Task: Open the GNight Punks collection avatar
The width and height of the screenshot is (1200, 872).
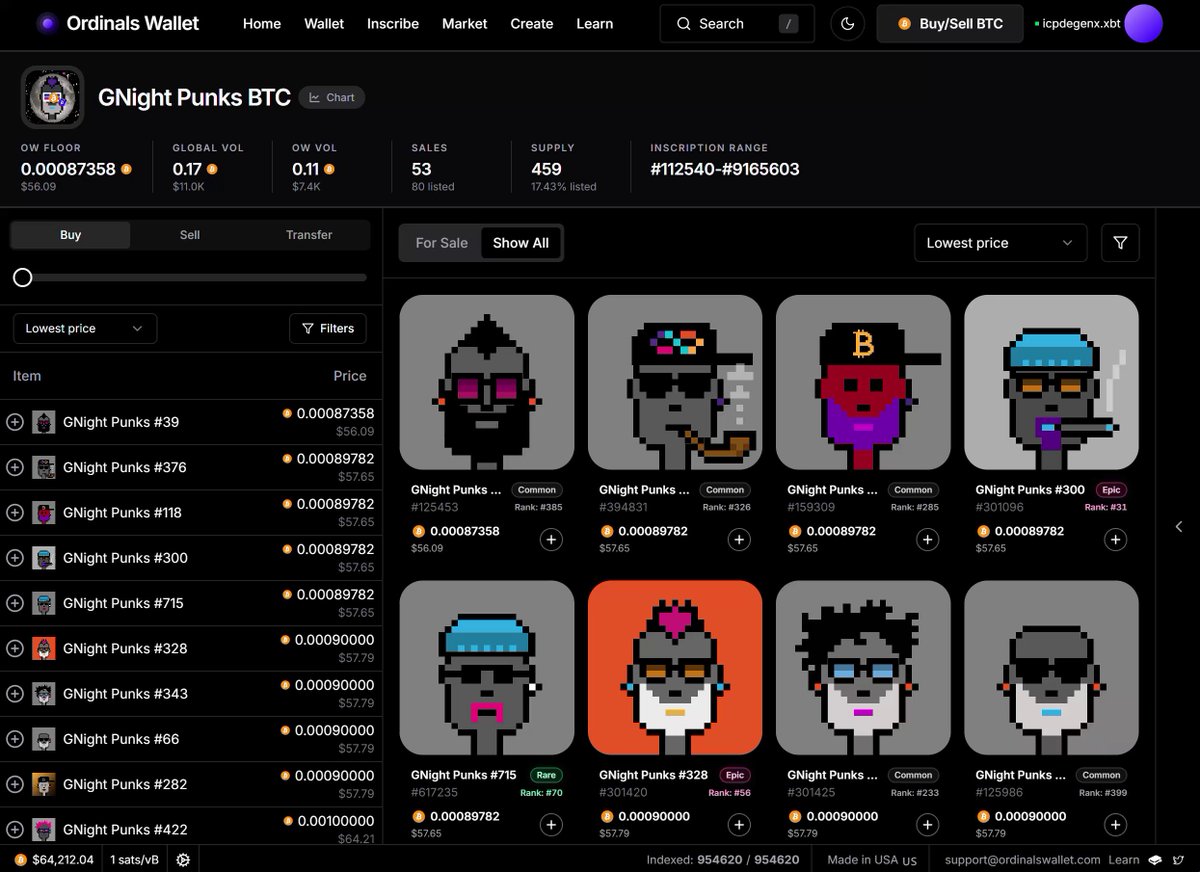Action: point(52,97)
